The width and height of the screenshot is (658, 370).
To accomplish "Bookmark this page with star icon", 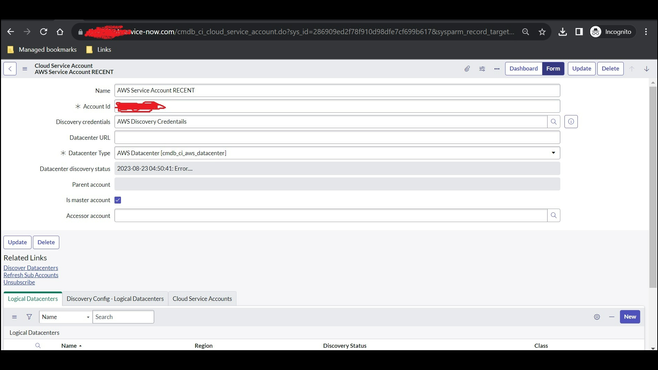I will pos(542,31).
